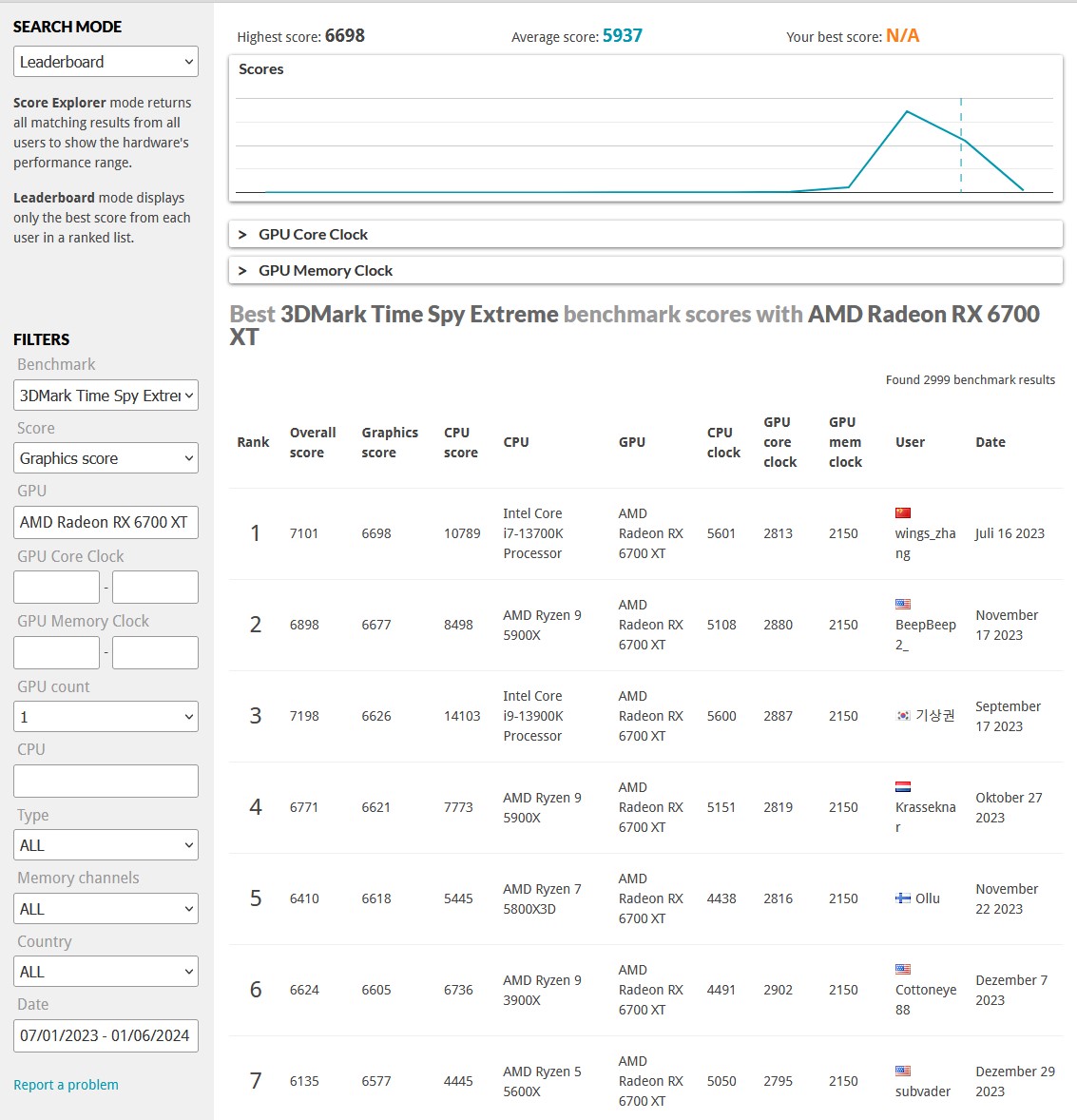This screenshot has width=1077, height=1120.
Task: Click the GPU mem clock column header
Action: (x=845, y=442)
